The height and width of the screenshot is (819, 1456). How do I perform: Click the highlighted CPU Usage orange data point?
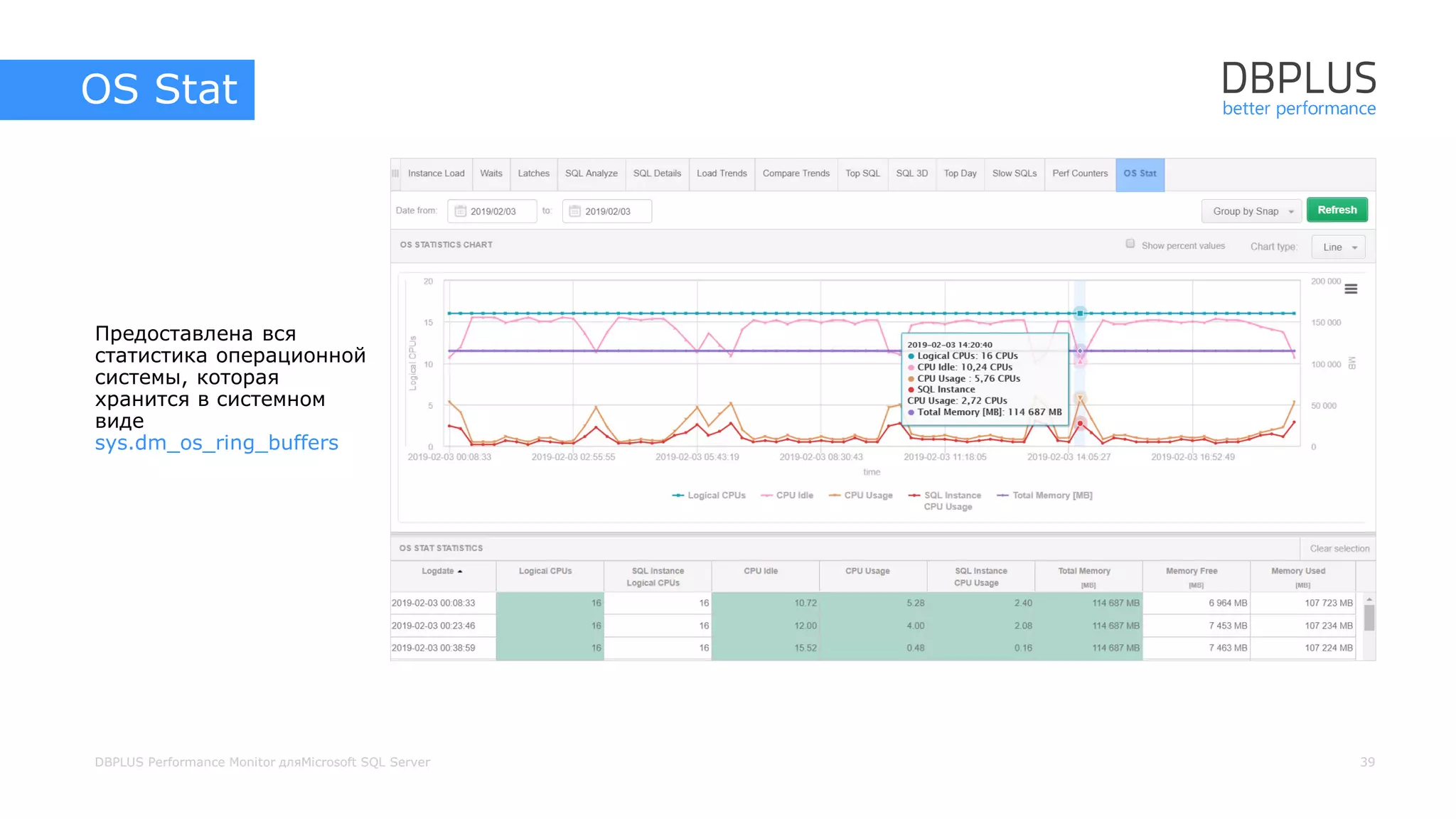point(1080,400)
